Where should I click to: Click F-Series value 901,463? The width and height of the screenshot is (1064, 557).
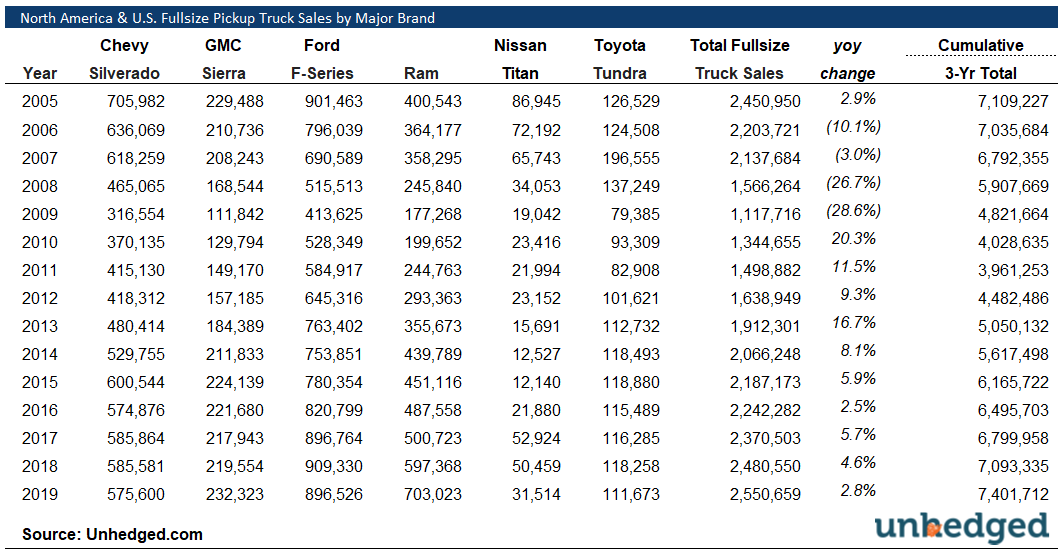334,102
